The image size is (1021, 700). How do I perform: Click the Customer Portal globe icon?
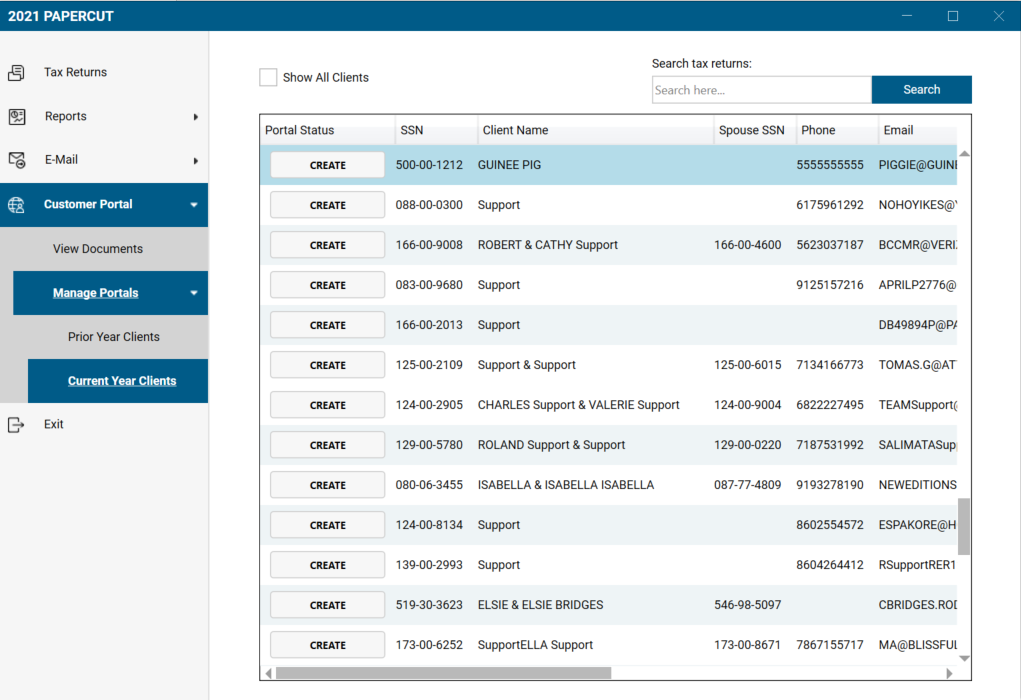pos(16,205)
